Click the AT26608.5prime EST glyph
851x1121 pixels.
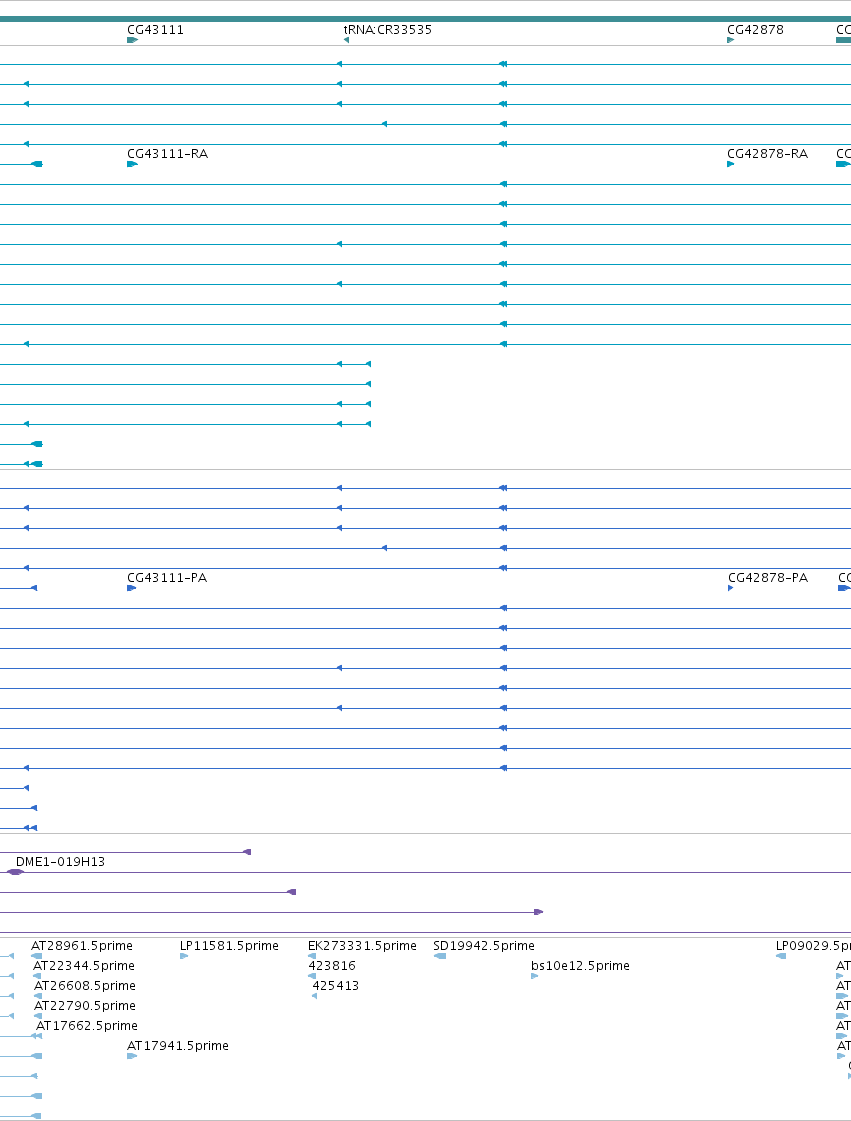38,996
